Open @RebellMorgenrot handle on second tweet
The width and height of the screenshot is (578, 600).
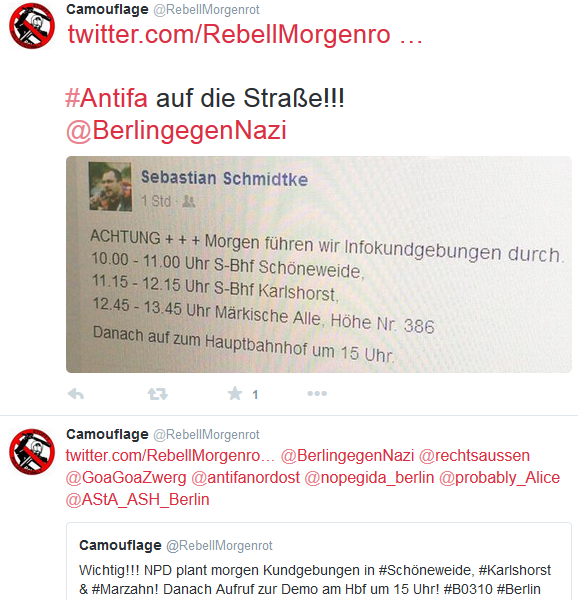(206, 435)
